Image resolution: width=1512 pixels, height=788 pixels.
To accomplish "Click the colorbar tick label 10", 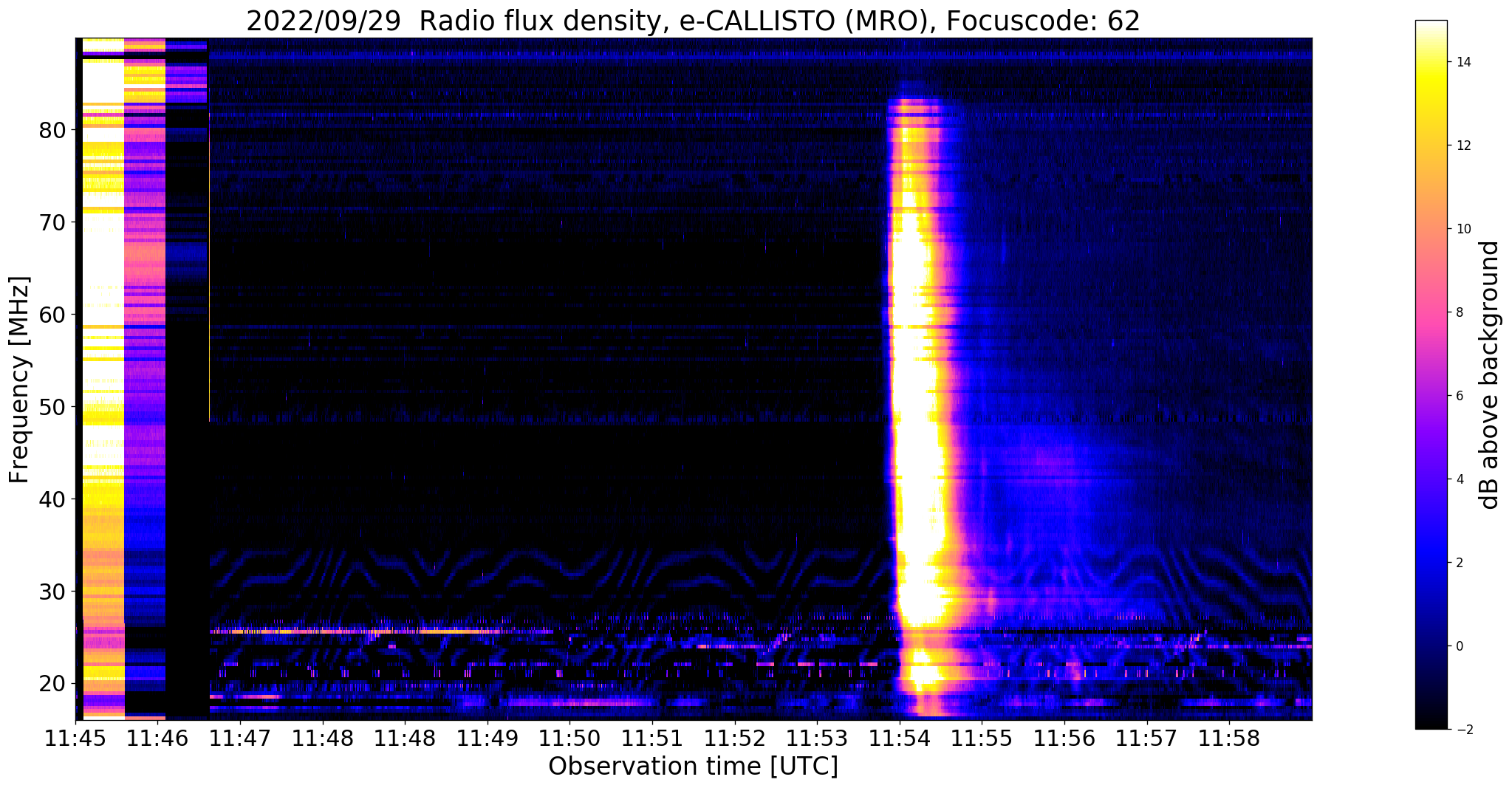I will pos(1463,229).
